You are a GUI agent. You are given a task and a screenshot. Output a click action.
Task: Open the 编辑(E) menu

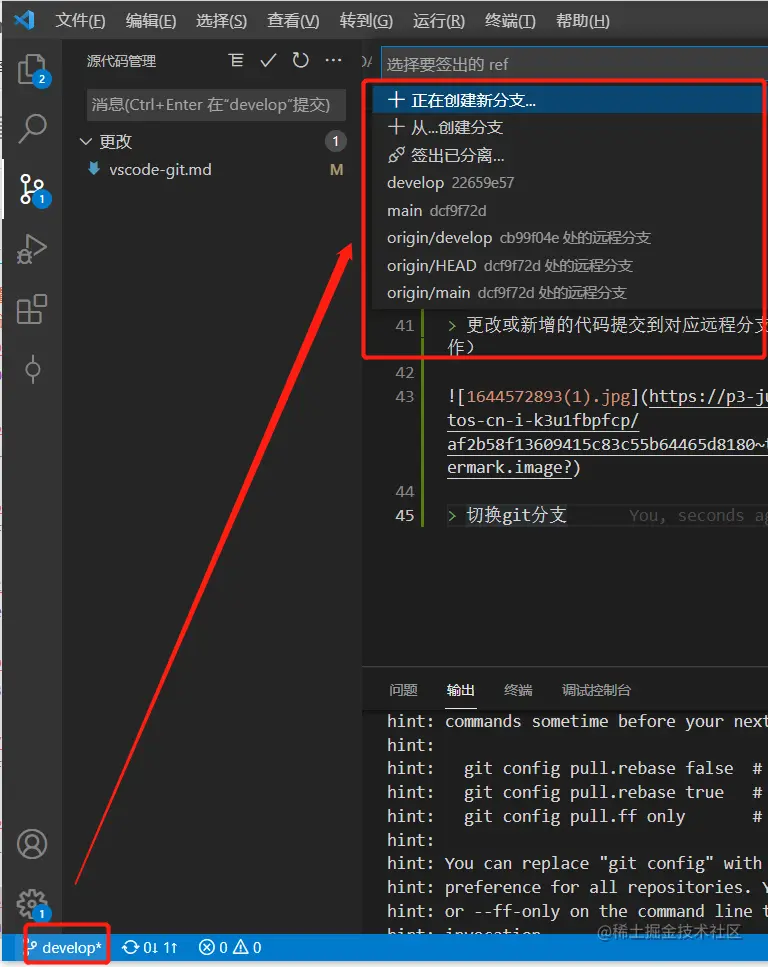tap(151, 21)
